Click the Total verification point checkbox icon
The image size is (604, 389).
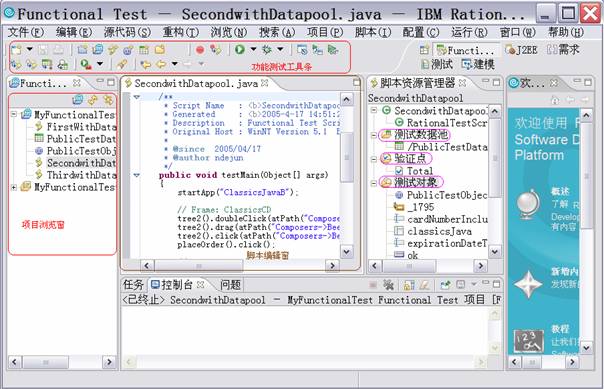coord(399,171)
